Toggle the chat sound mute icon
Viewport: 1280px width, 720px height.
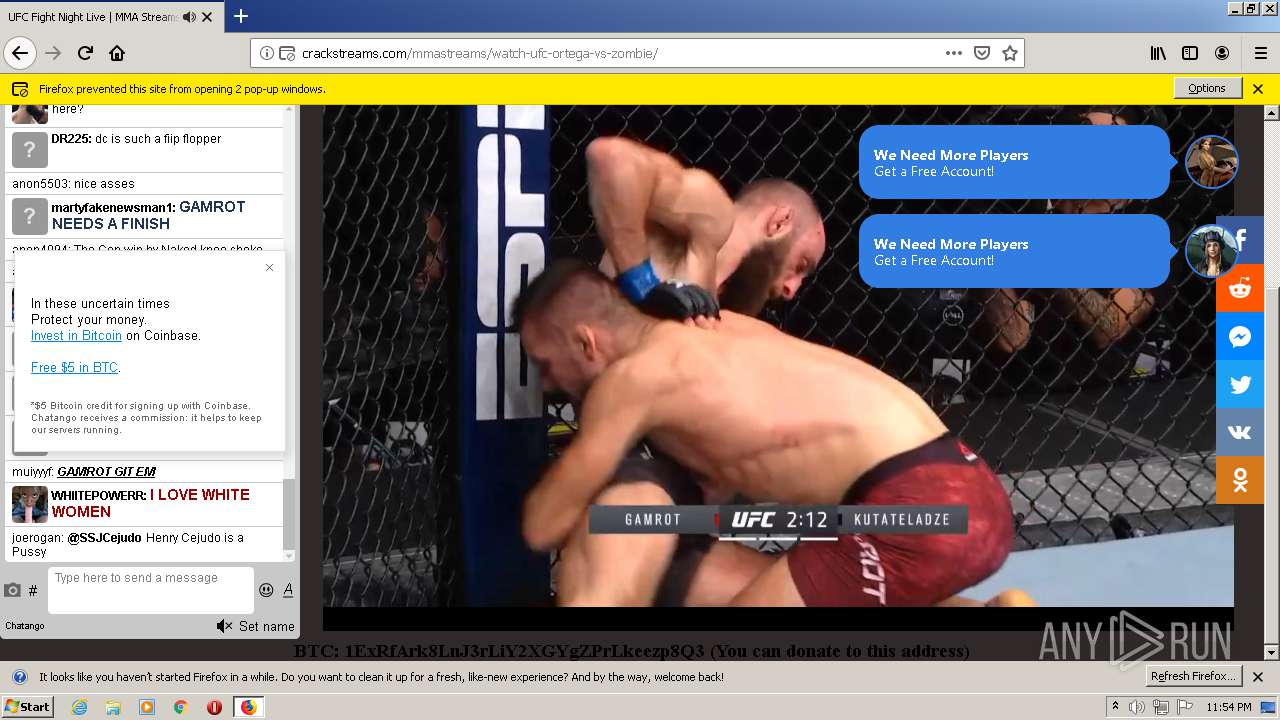coord(224,626)
